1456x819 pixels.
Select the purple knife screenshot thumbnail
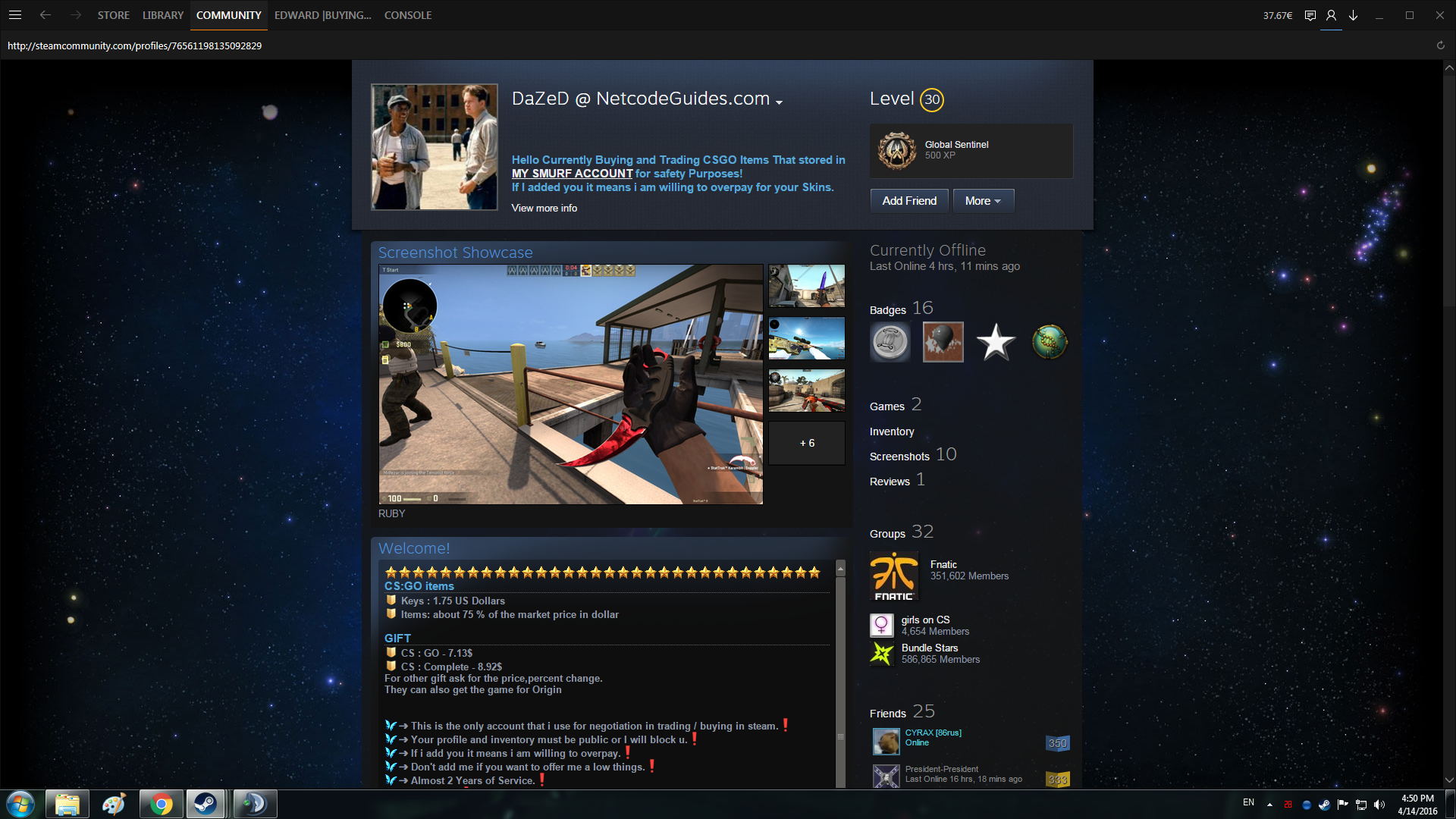pyautogui.click(x=807, y=286)
